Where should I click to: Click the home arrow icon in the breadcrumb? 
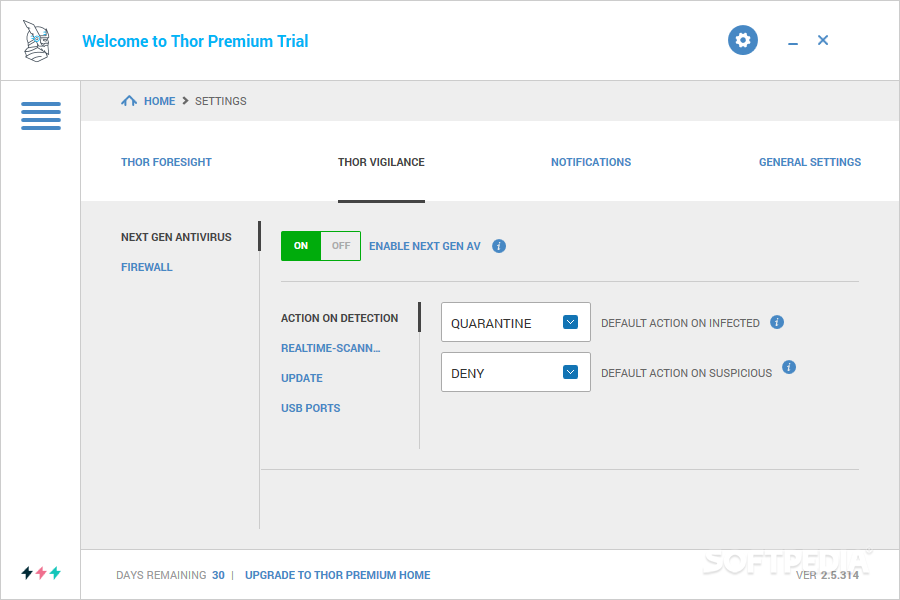(x=129, y=101)
